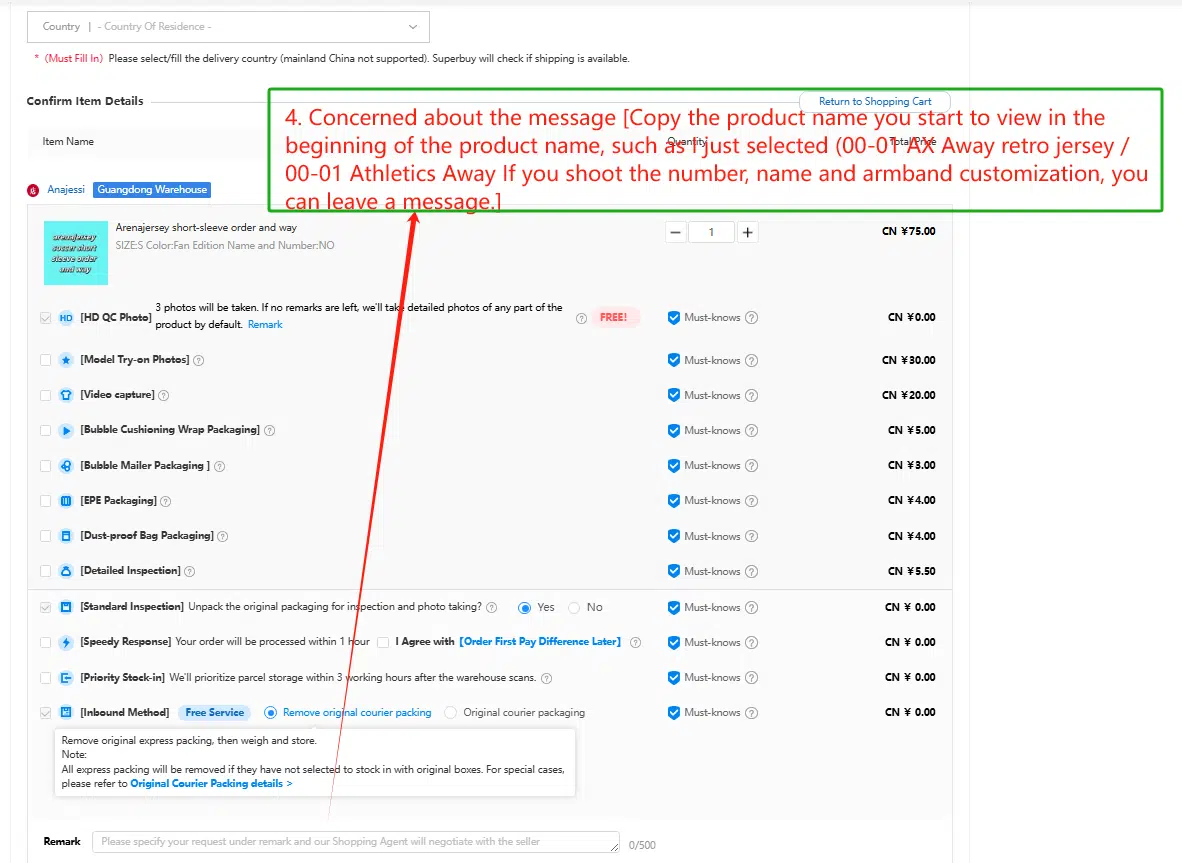Enable Bubble Cushioning Wrap Packaging checkbox
This screenshot has width=1182, height=863.
coord(45,430)
